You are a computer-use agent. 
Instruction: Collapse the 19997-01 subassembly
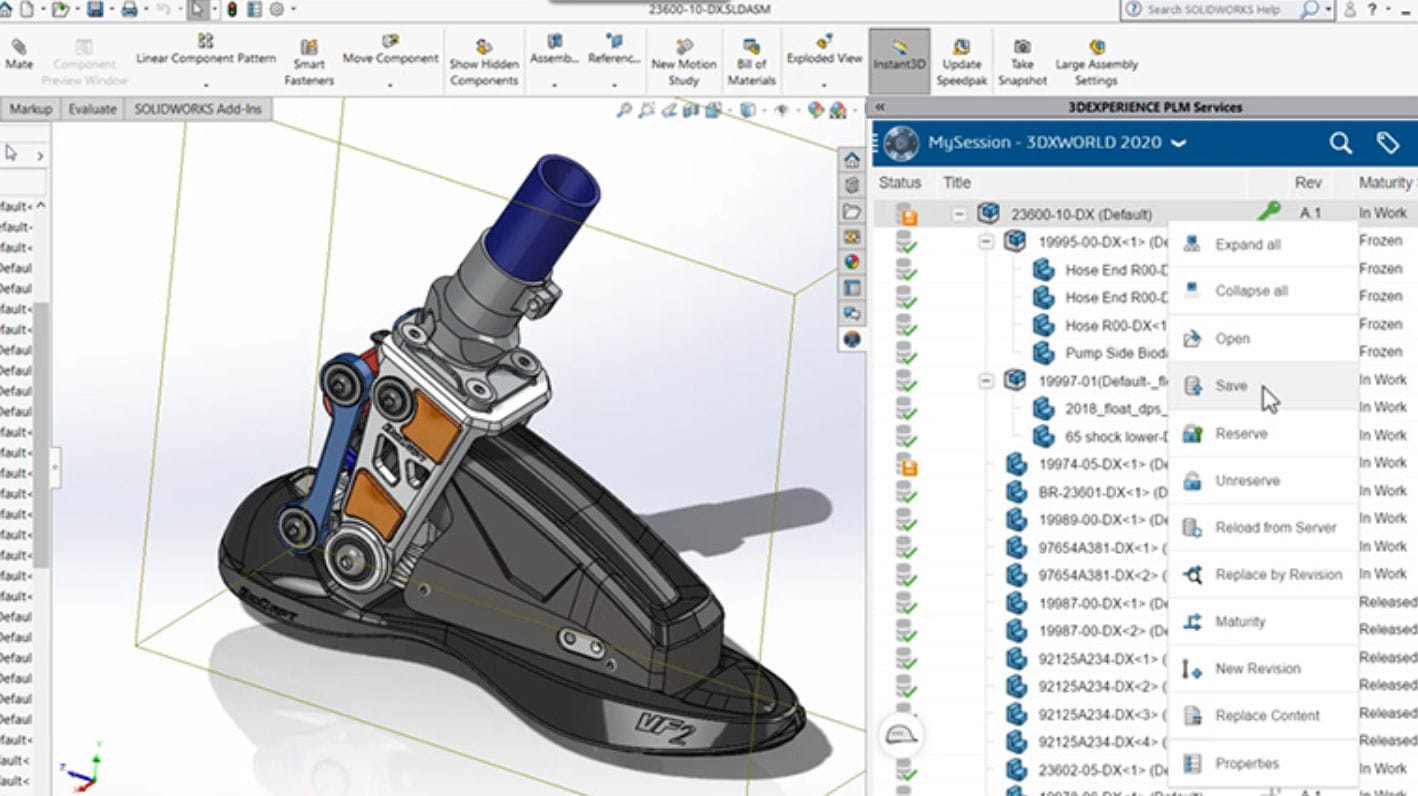[985, 379]
